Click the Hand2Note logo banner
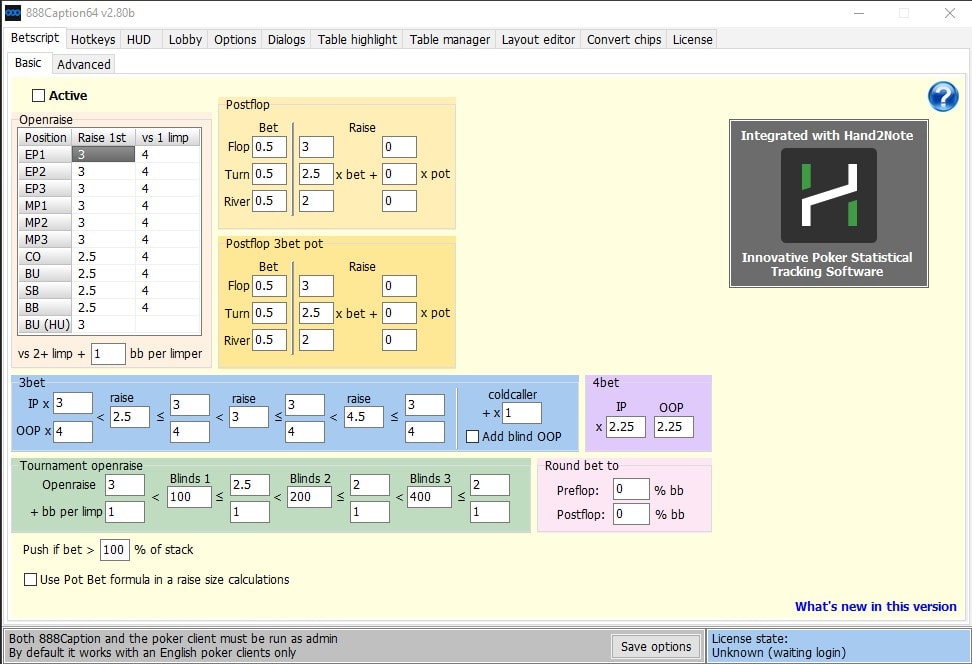Screen dimensions: 972x664 tap(828, 203)
